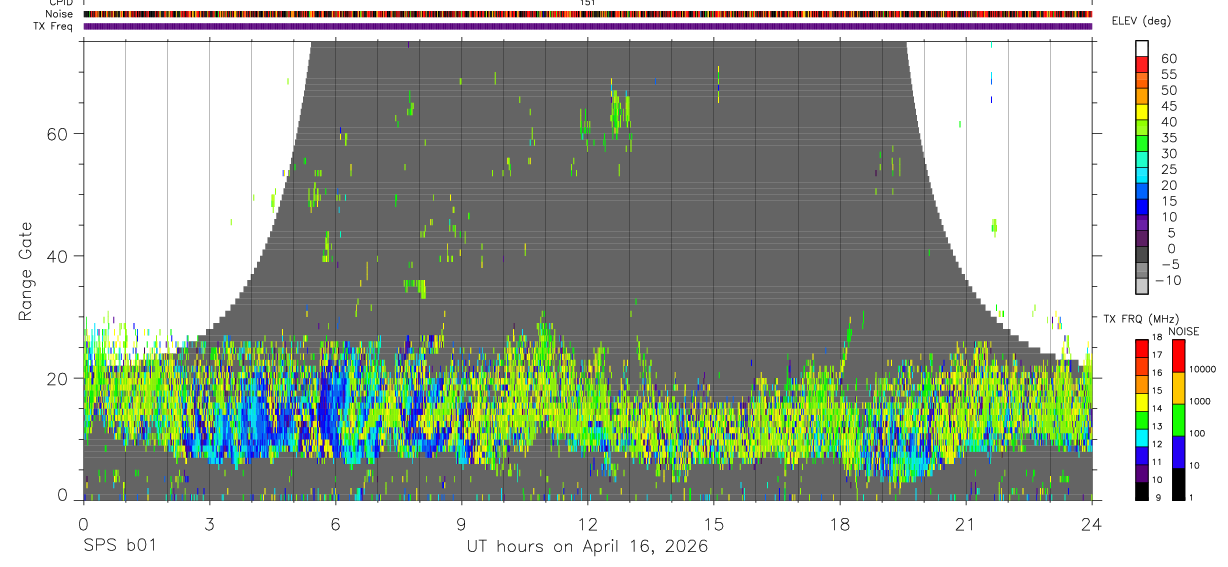Pick the black bottom segment of NOISE colorbar
The width and height of the screenshot is (1228, 567).
coord(1178,484)
